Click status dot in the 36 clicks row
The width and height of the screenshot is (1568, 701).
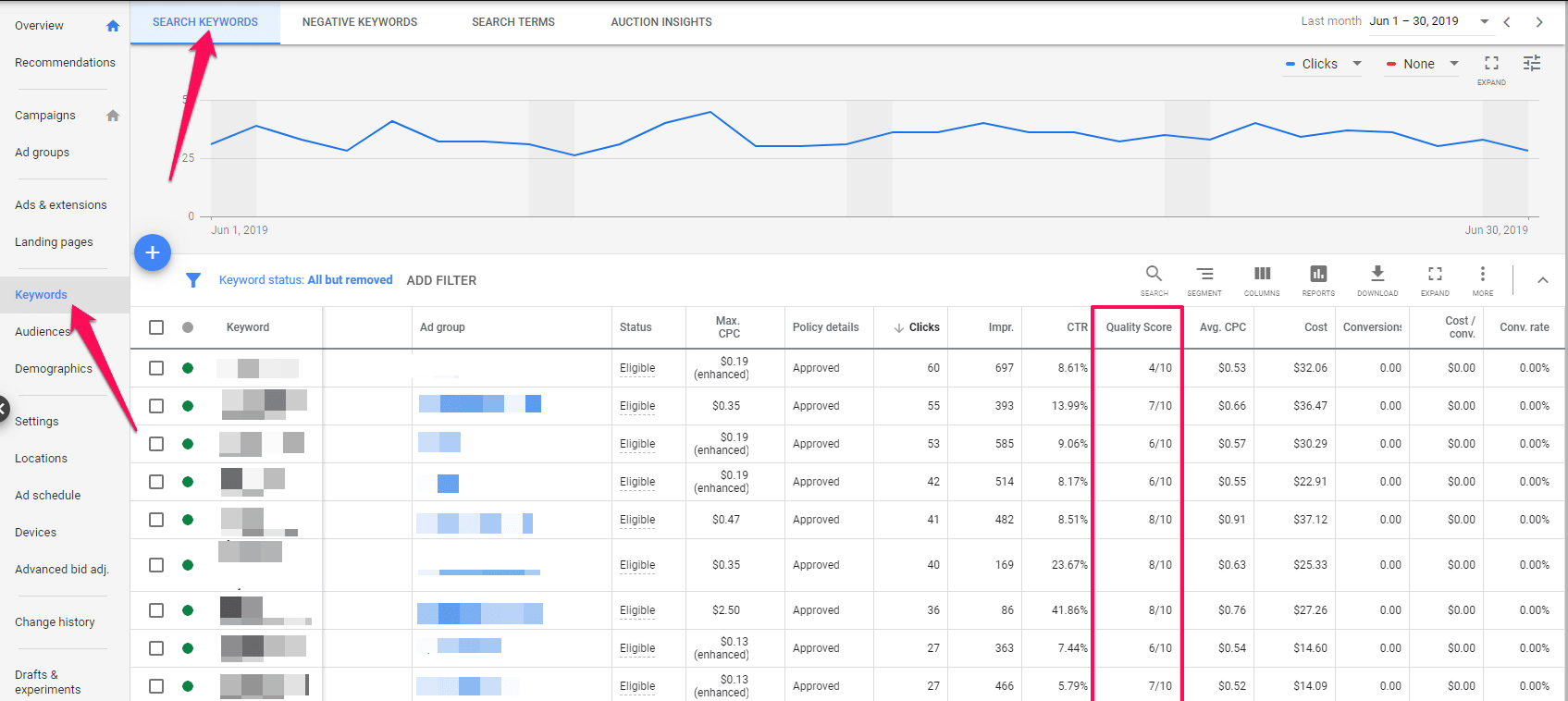click(188, 610)
